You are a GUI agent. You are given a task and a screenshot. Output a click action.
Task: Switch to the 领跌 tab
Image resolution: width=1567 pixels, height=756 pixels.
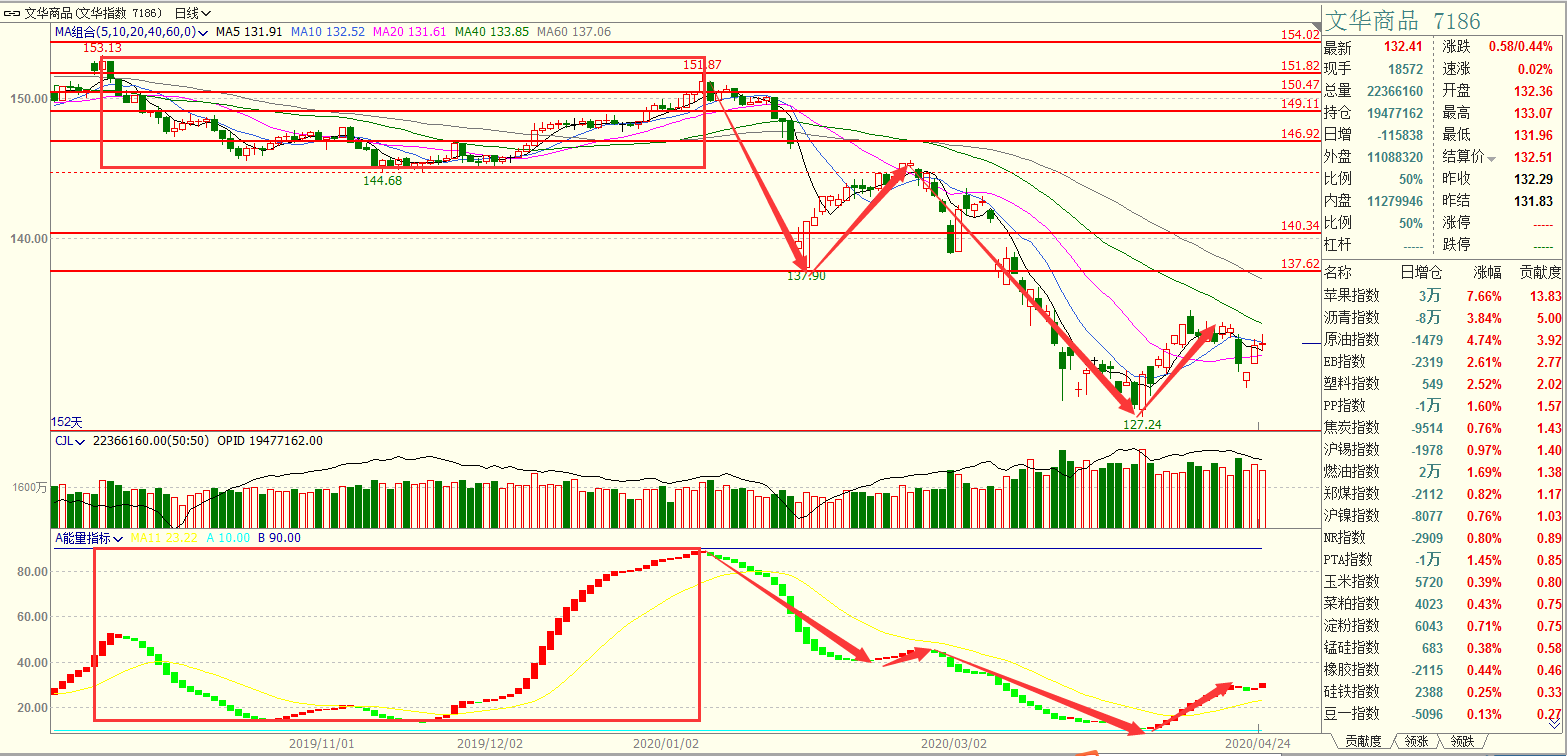[1461, 742]
